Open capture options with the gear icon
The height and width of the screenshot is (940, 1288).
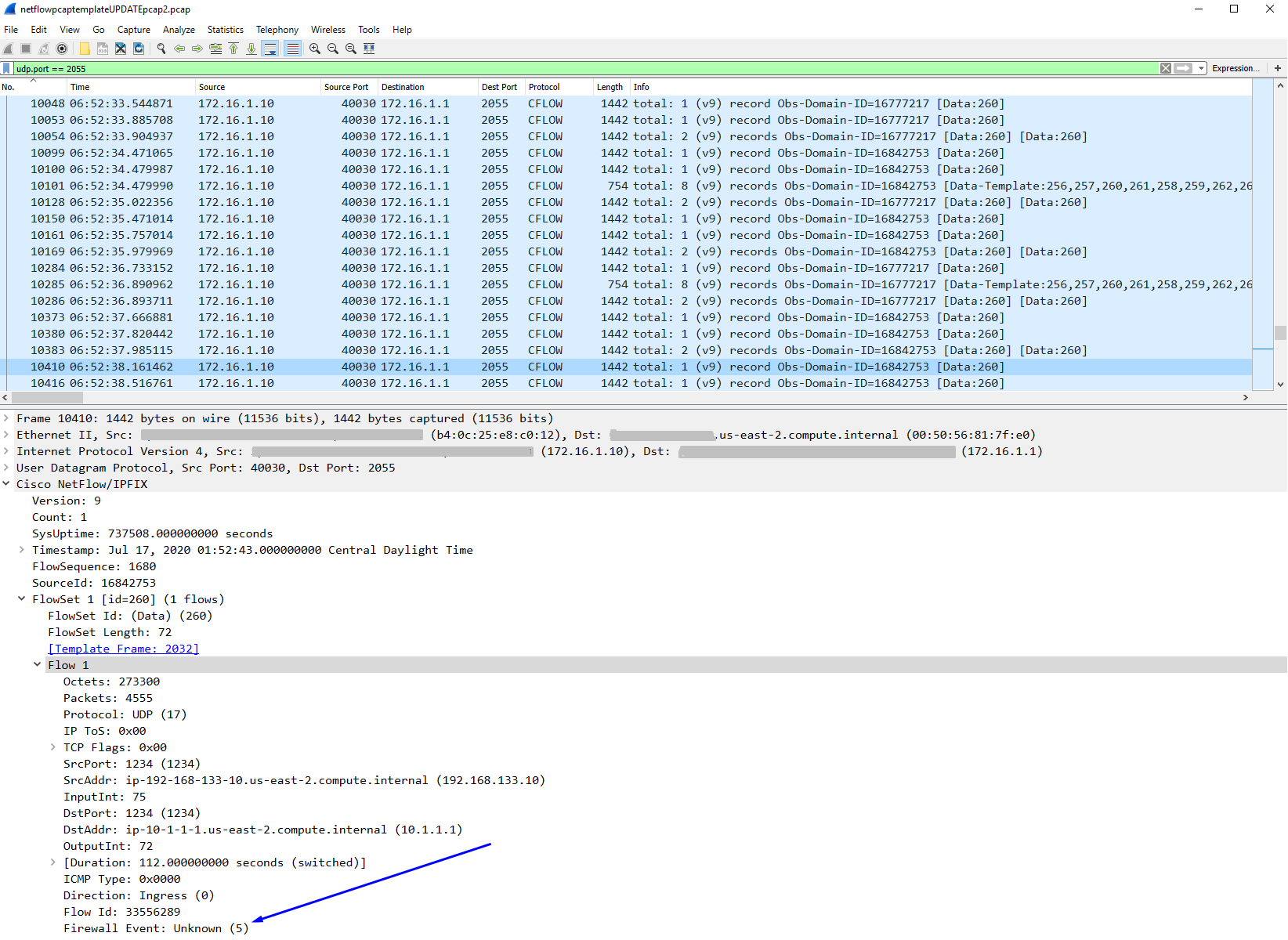pos(63,49)
